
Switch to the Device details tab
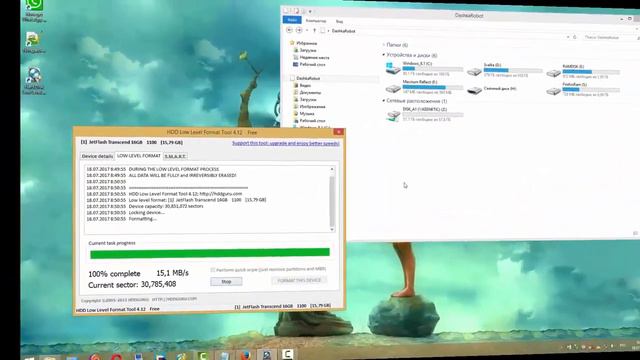[97, 156]
